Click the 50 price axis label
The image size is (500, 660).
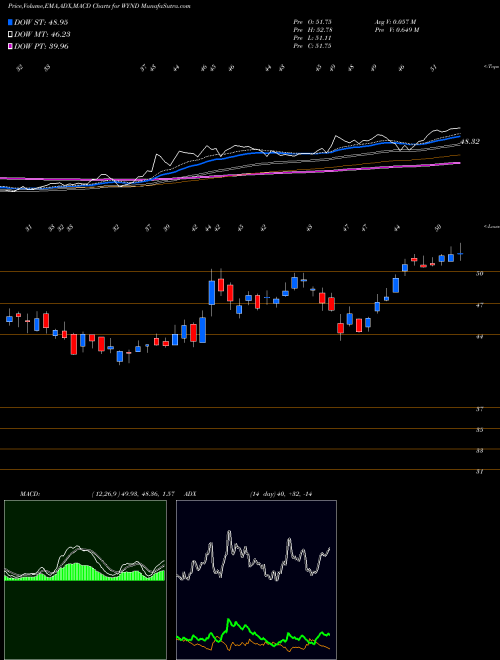point(479,274)
